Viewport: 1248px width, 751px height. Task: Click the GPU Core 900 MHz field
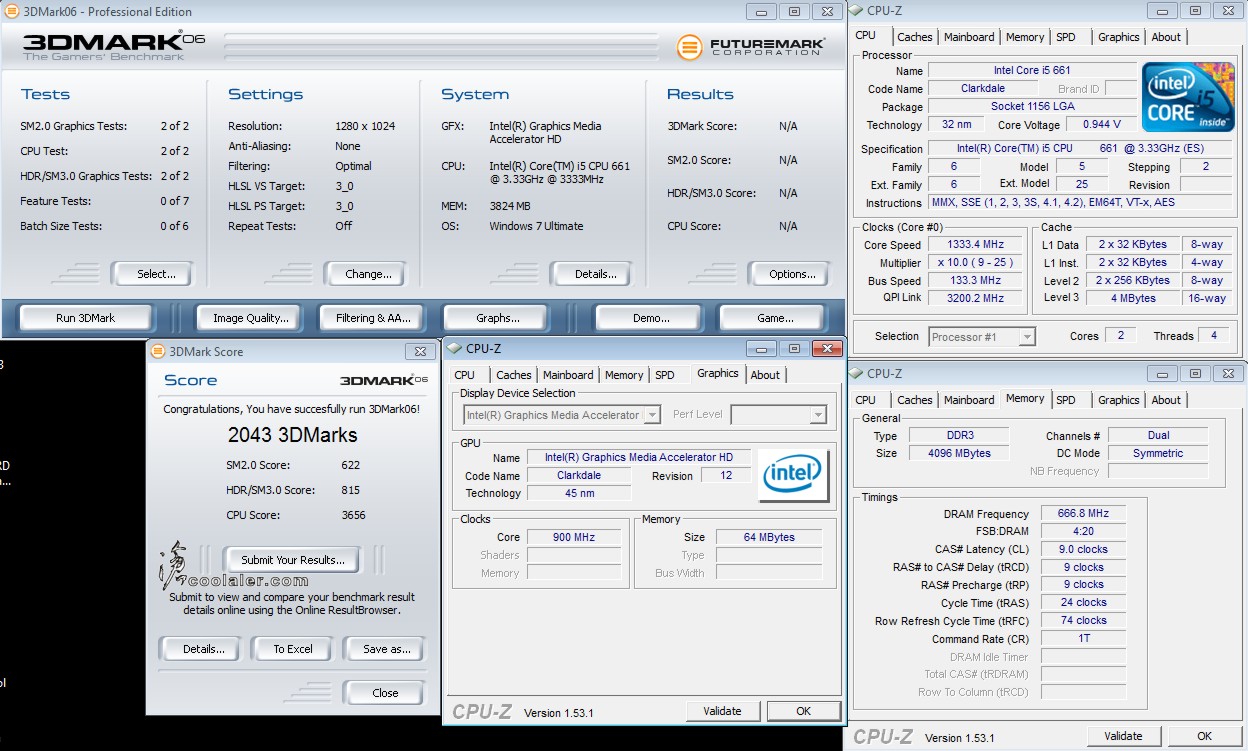click(x=573, y=537)
